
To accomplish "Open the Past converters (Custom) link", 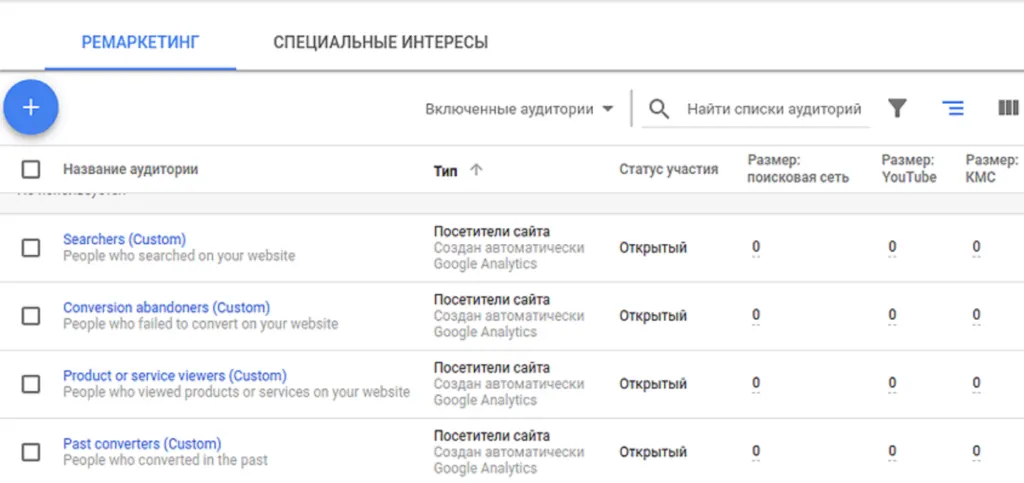I will (142, 444).
